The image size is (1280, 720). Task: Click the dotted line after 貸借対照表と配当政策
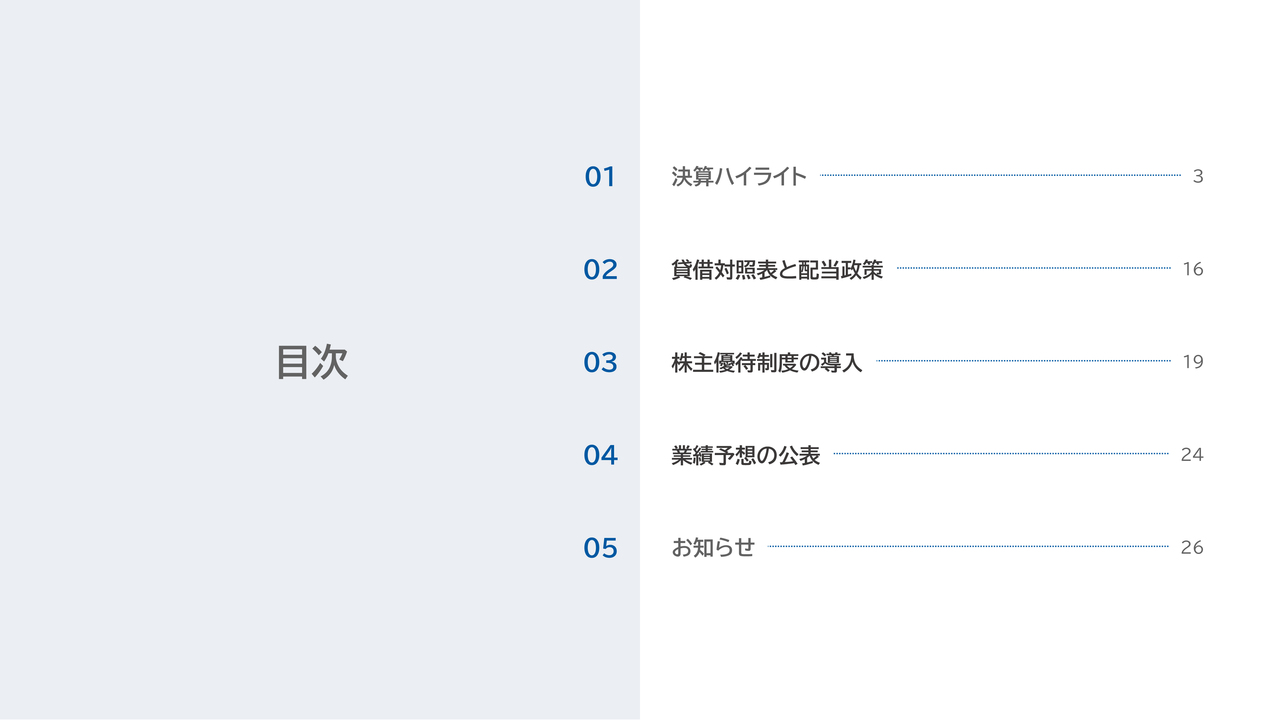tap(1033, 268)
